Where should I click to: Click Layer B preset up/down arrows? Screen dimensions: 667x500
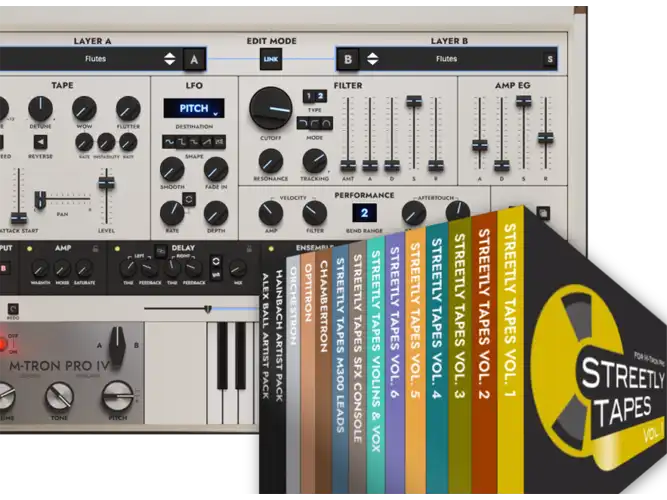point(372,59)
